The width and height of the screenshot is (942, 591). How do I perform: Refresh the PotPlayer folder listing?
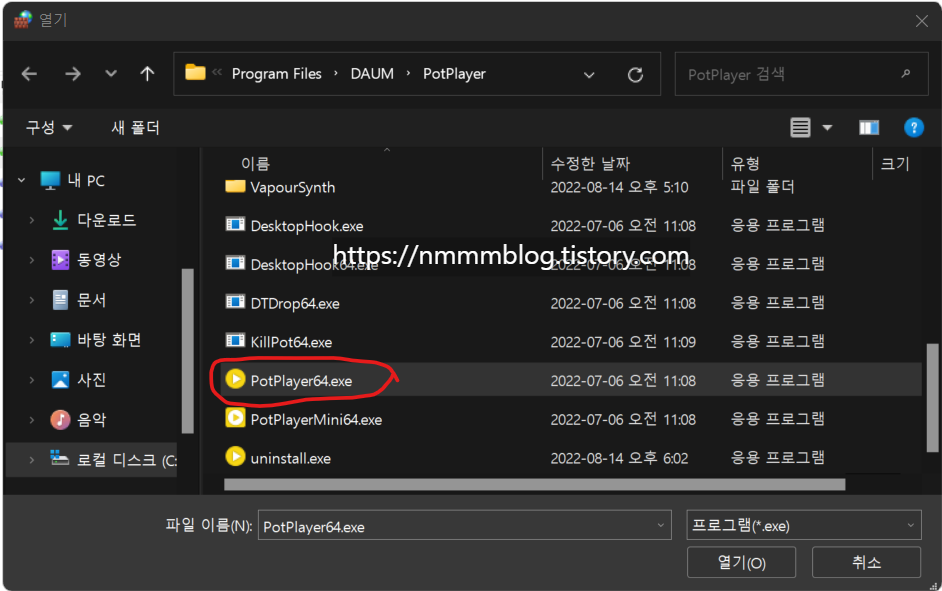pos(635,75)
